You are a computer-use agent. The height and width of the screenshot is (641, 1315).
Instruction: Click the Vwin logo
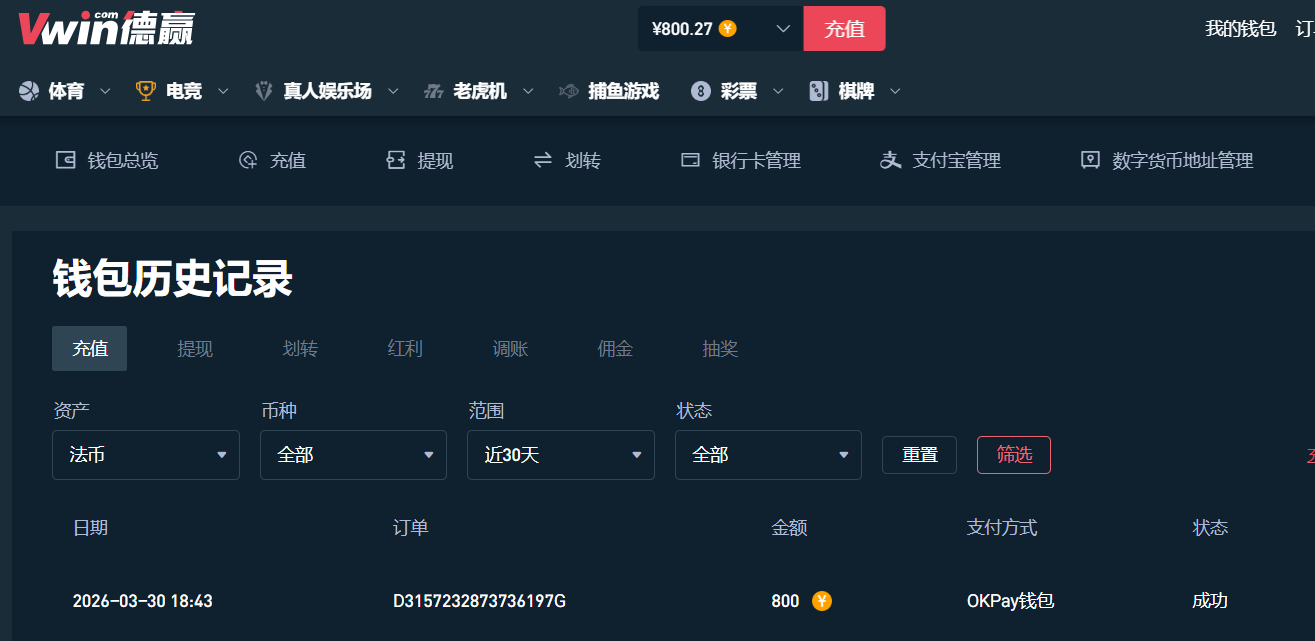click(106, 28)
